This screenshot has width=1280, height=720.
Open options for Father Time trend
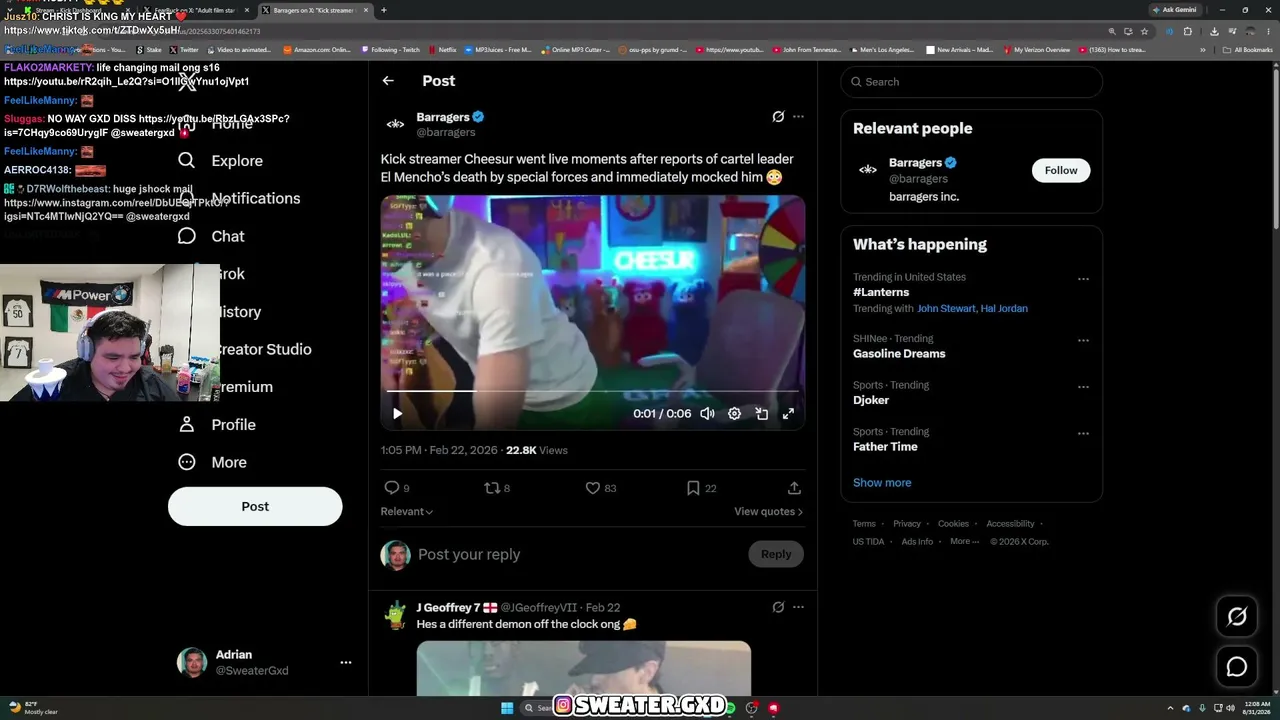click(x=1083, y=434)
